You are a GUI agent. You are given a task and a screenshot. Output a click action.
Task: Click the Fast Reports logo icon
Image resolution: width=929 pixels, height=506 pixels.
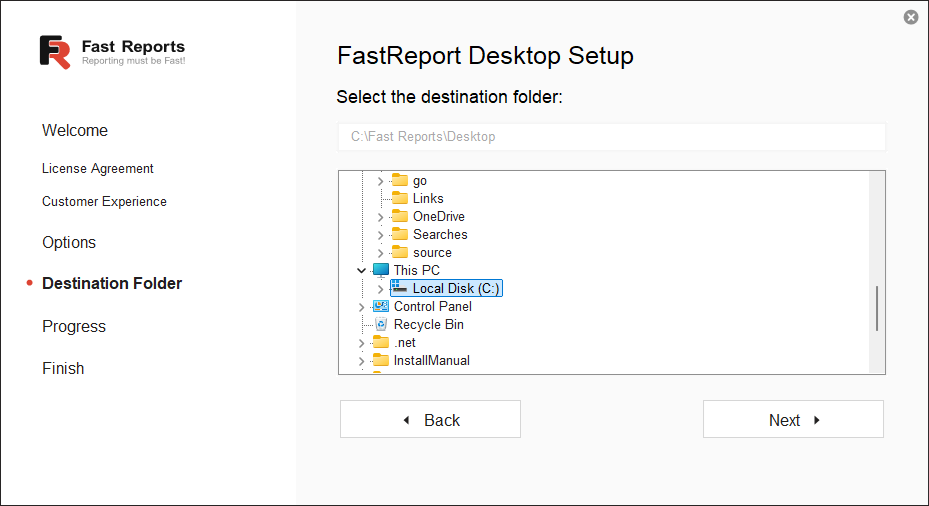[55, 52]
